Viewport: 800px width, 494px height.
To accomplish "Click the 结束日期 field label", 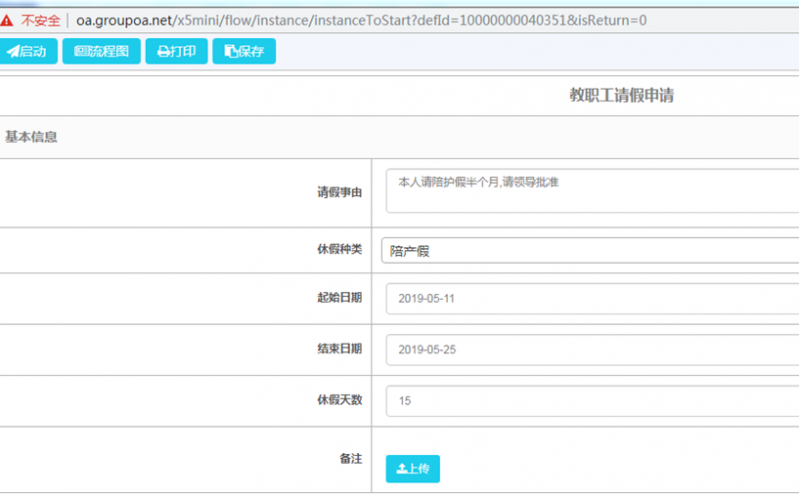I will [x=339, y=348].
